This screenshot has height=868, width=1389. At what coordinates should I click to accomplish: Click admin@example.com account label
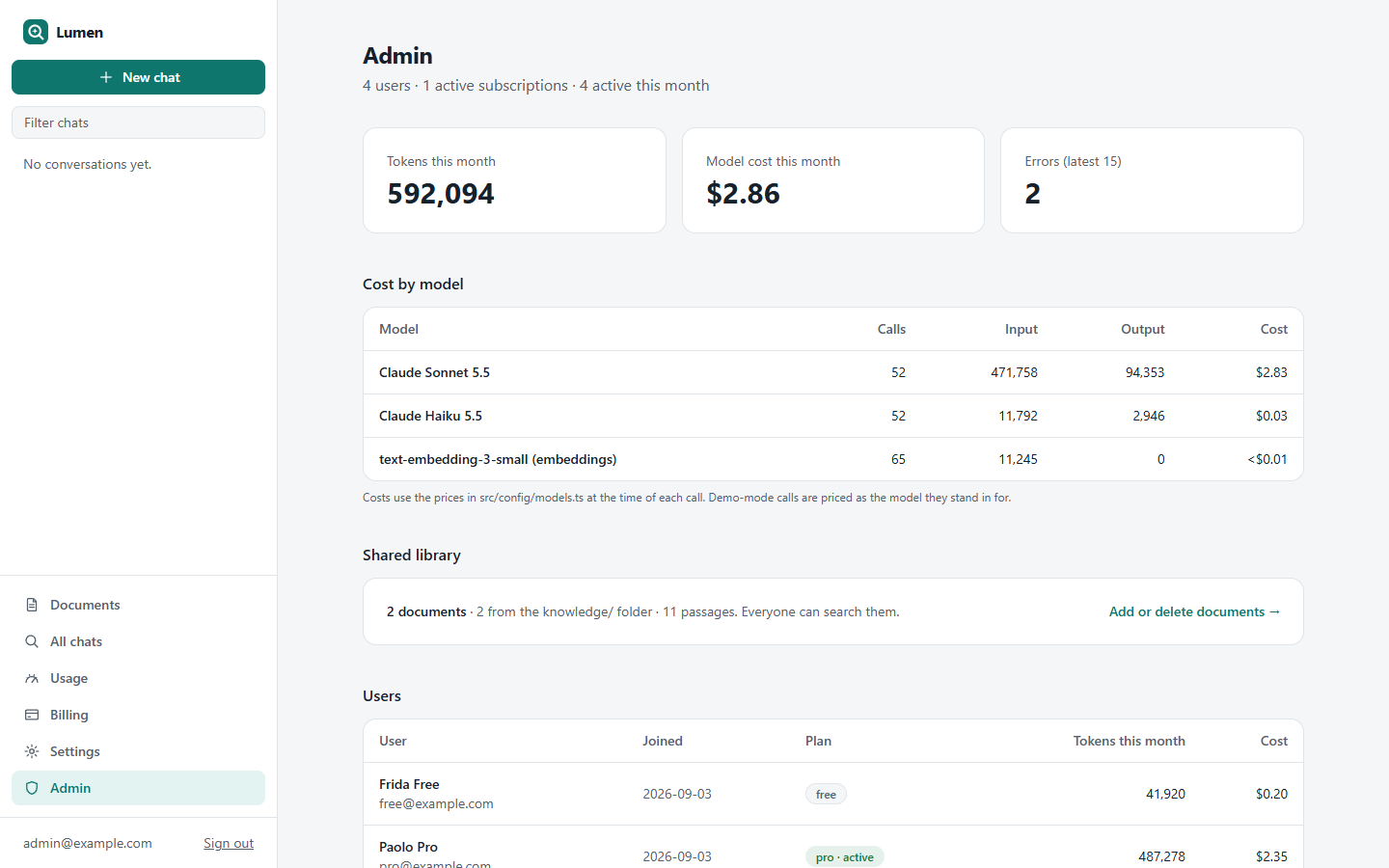coord(88,843)
